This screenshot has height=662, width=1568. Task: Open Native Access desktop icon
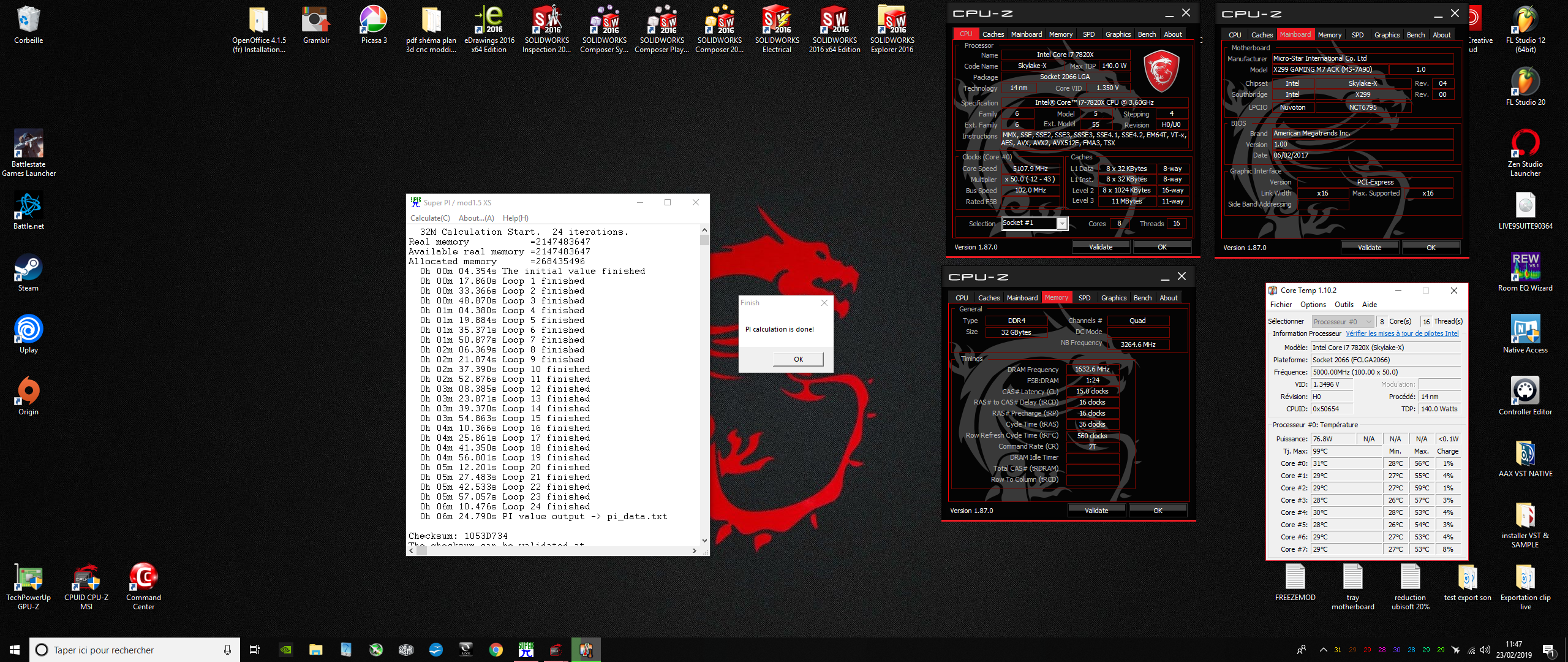(x=1525, y=334)
